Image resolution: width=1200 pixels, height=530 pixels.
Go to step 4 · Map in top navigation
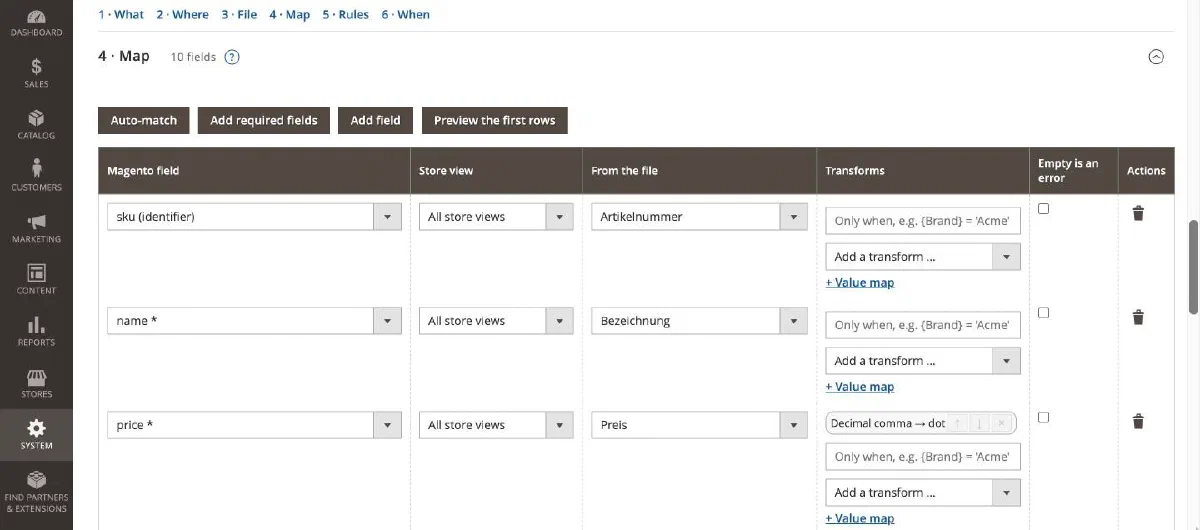pos(289,15)
